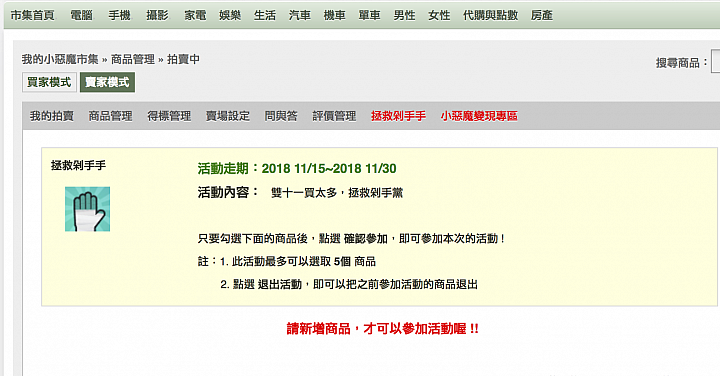Viewport: 720px width, 376px height.
Task: Open 我的拍賣 tab
Action: point(52,116)
